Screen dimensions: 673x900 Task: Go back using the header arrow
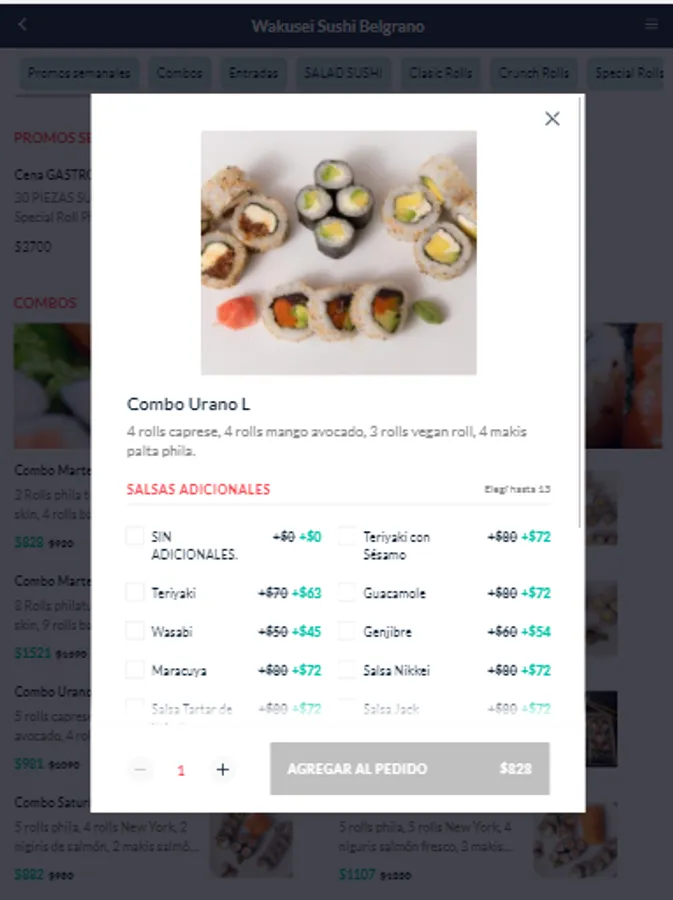coord(22,24)
